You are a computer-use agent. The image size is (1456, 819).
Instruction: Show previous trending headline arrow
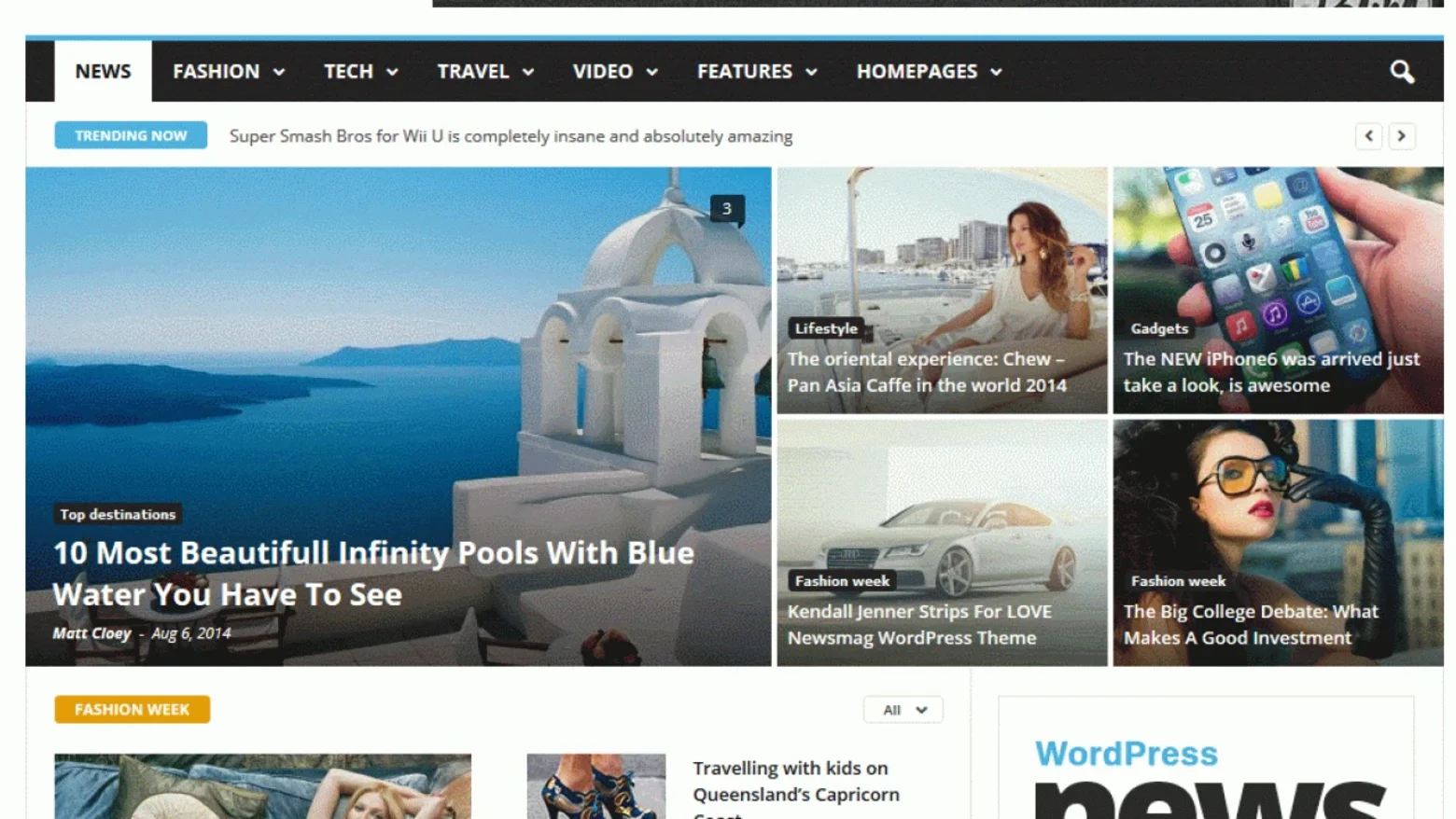tap(1368, 136)
